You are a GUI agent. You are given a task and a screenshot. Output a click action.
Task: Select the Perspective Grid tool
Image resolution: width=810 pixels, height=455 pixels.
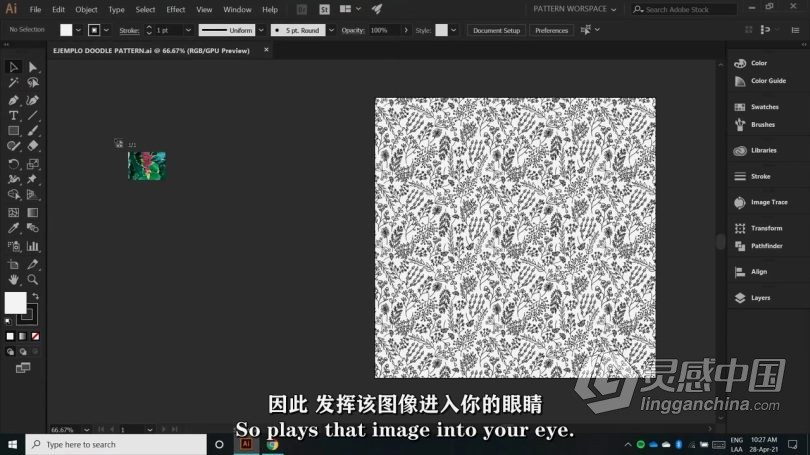[x=33, y=195]
